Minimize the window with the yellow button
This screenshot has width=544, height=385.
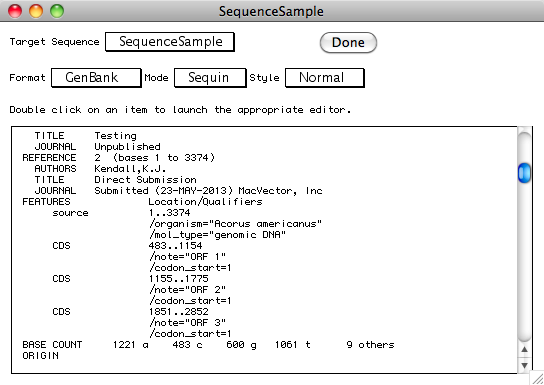(36, 11)
